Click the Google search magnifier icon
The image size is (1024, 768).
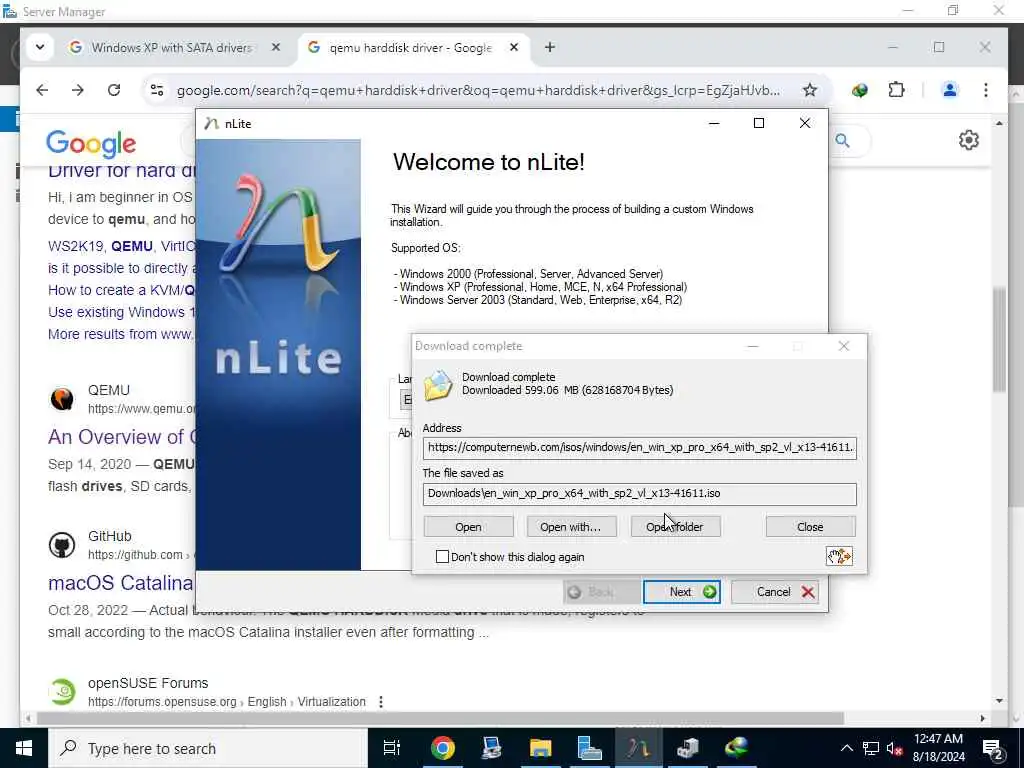pyautogui.click(x=842, y=140)
